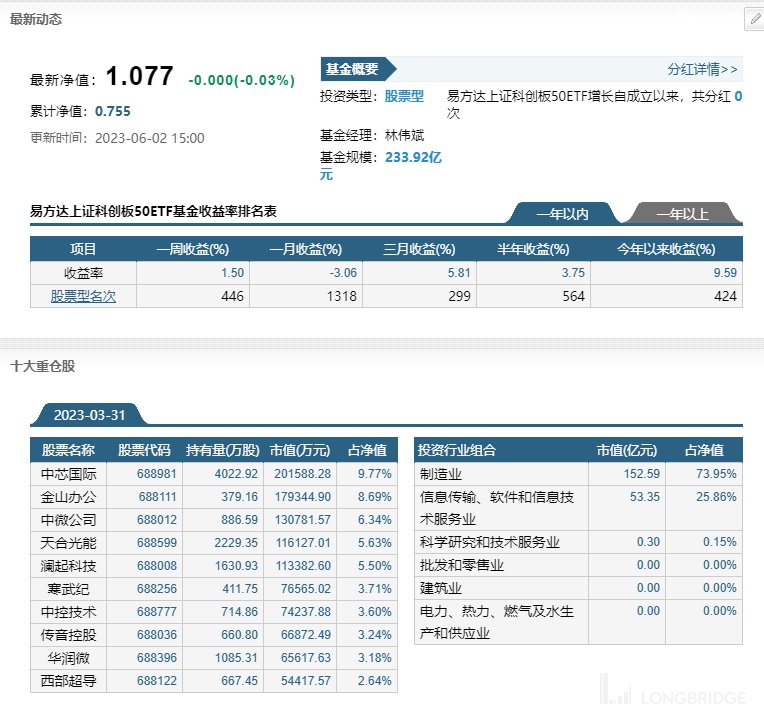The height and width of the screenshot is (722, 764).
Task: Switch to the 一年以内 tab
Action: [562, 214]
